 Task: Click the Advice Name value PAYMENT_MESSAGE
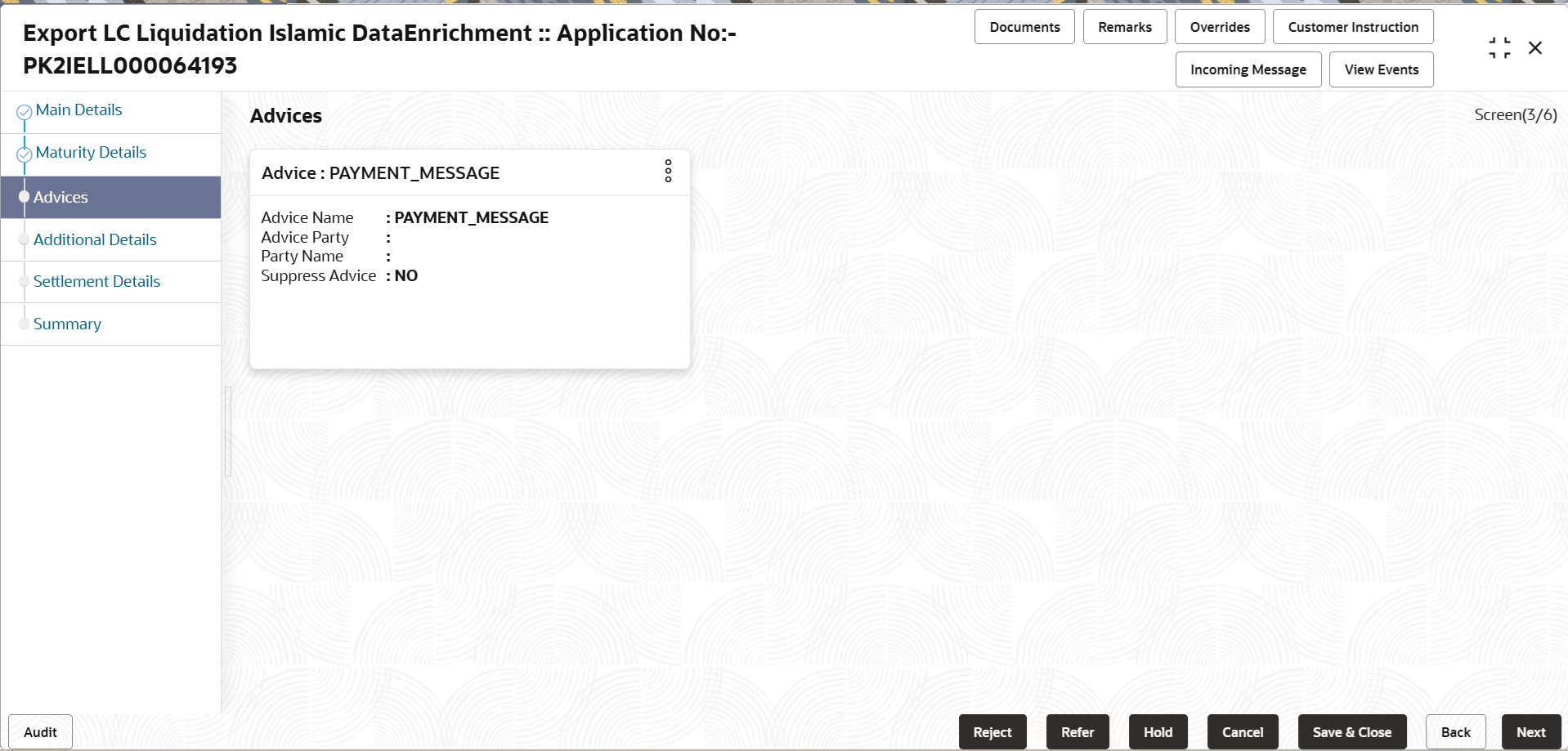pos(472,218)
